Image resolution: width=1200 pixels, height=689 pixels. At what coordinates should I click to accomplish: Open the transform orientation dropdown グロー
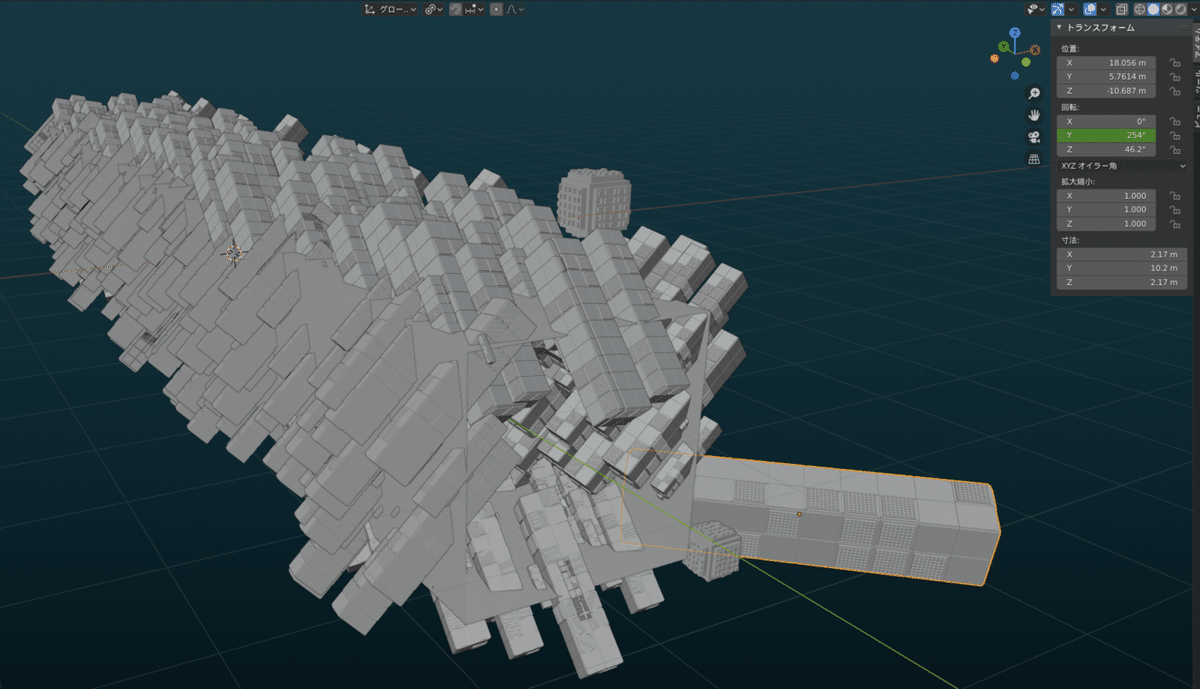[x=390, y=9]
